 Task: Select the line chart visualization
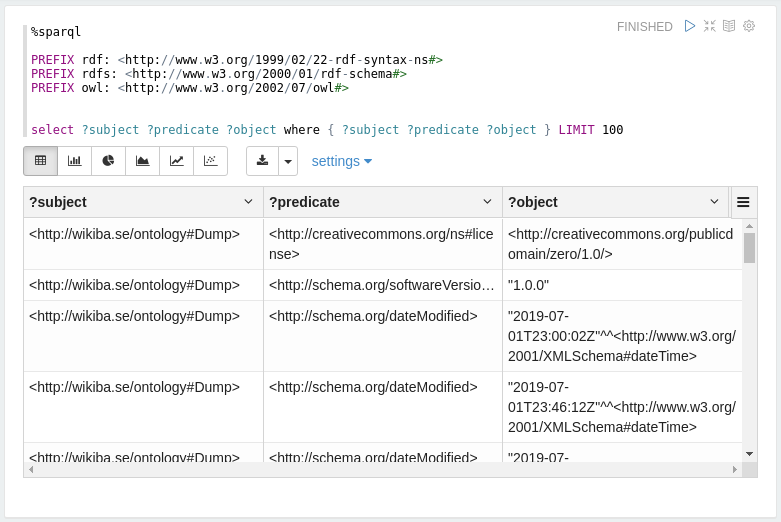point(177,161)
